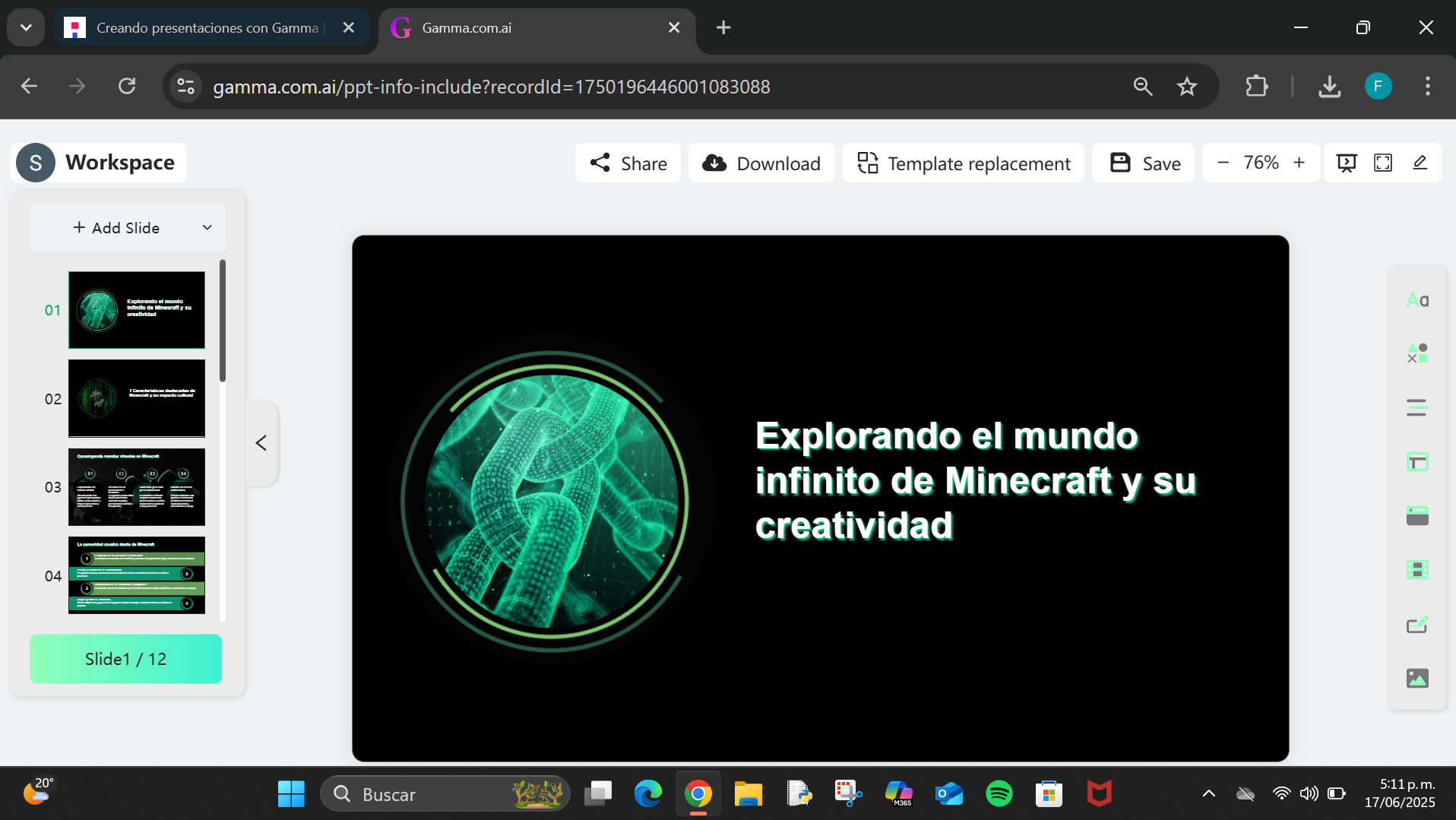This screenshot has width=1456, height=820.
Task: Select slide 03 thumbnail
Action: 137,487
